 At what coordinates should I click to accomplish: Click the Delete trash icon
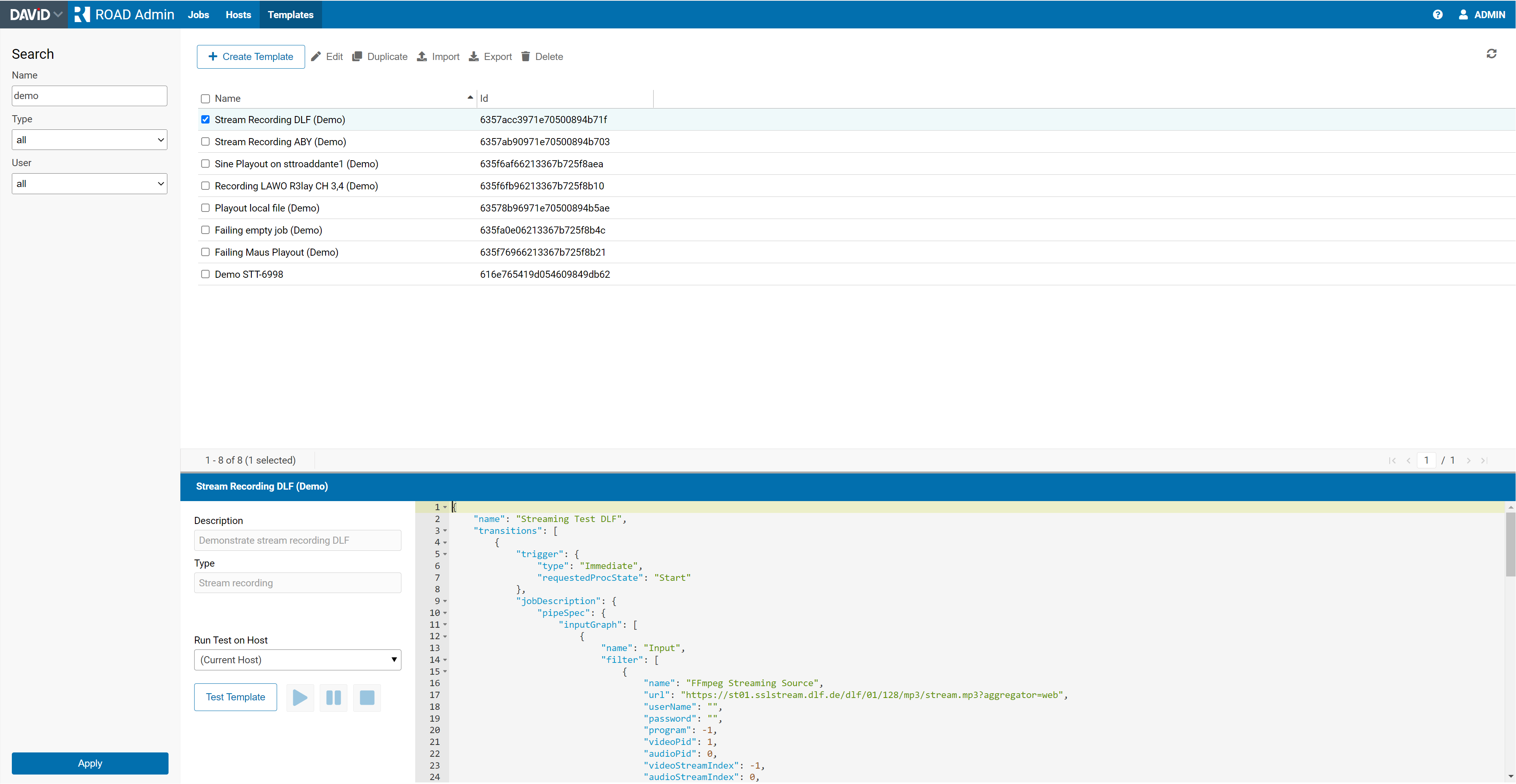tap(526, 56)
